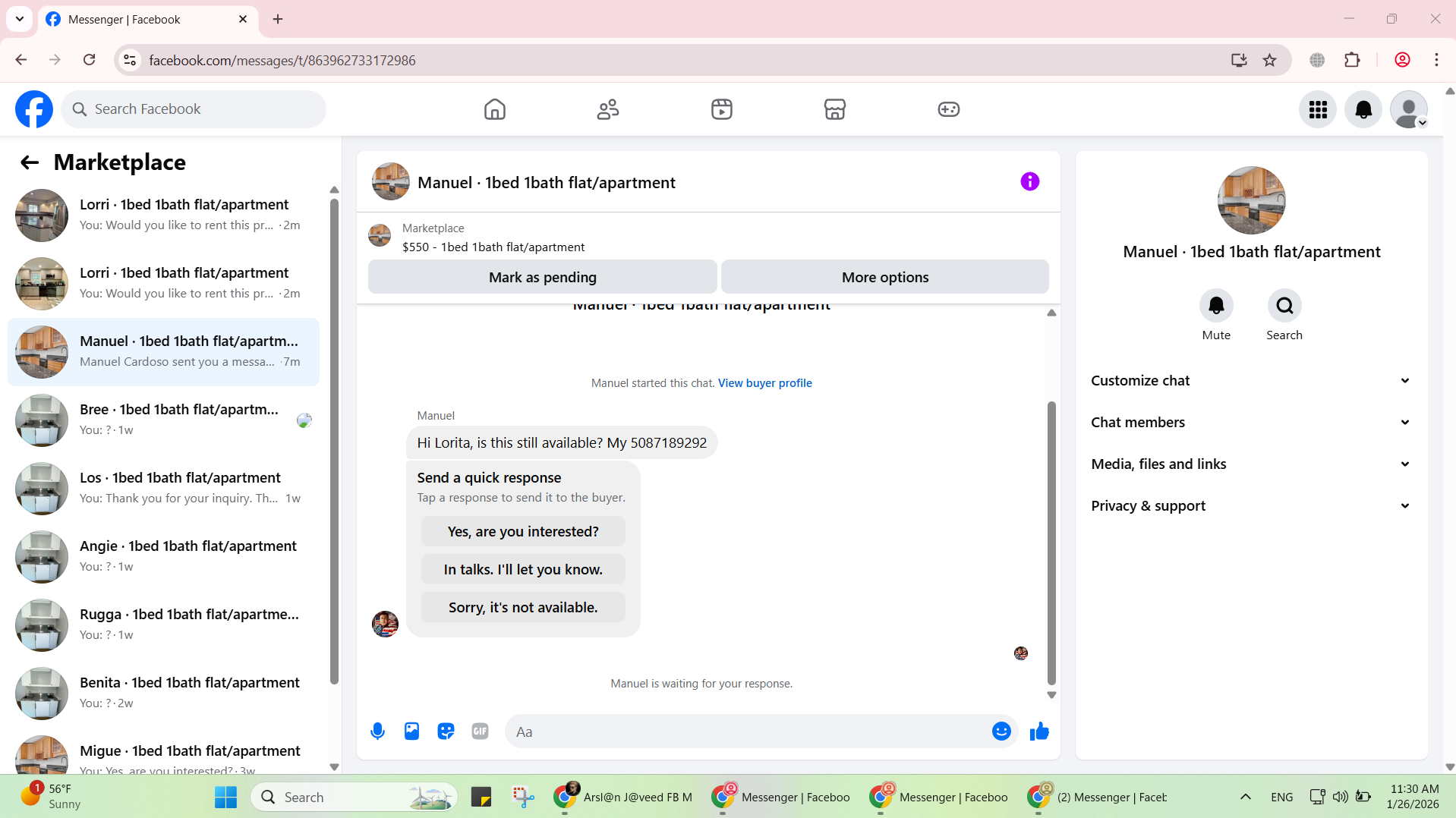Screen dimensions: 1456x818
Task: Send quick reply 'Yes, are you interested?'
Action: pyautogui.click(x=523, y=532)
